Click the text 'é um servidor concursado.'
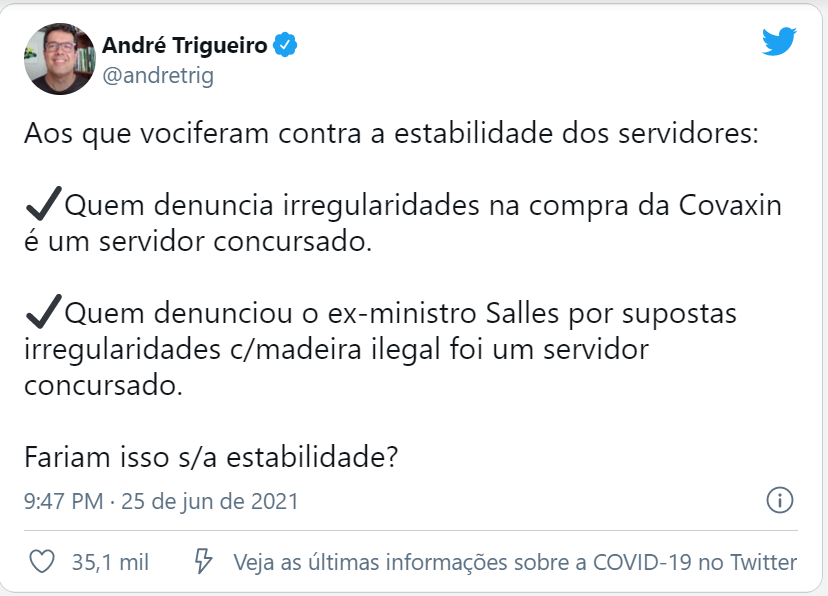Viewport: 828px width, 596px height. tap(198, 242)
